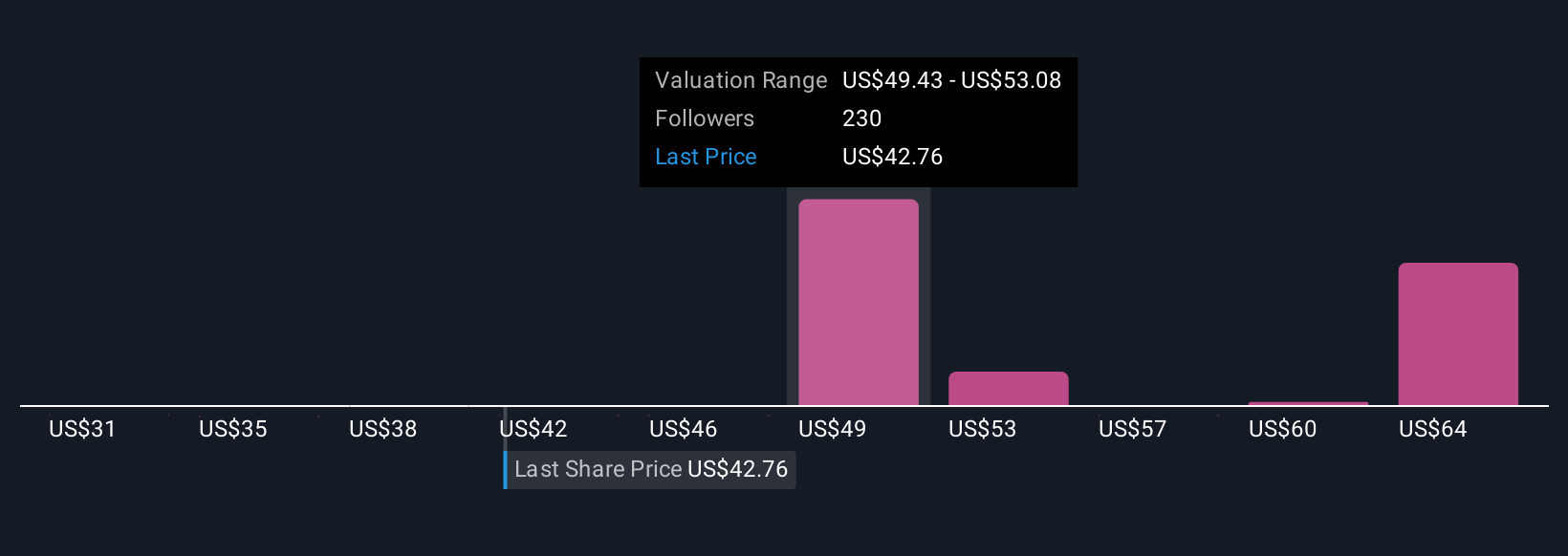Image resolution: width=1568 pixels, height=556 pixels.
Task: Select the US$49.43 - US$53.08 range value
Action: [951, 80]
